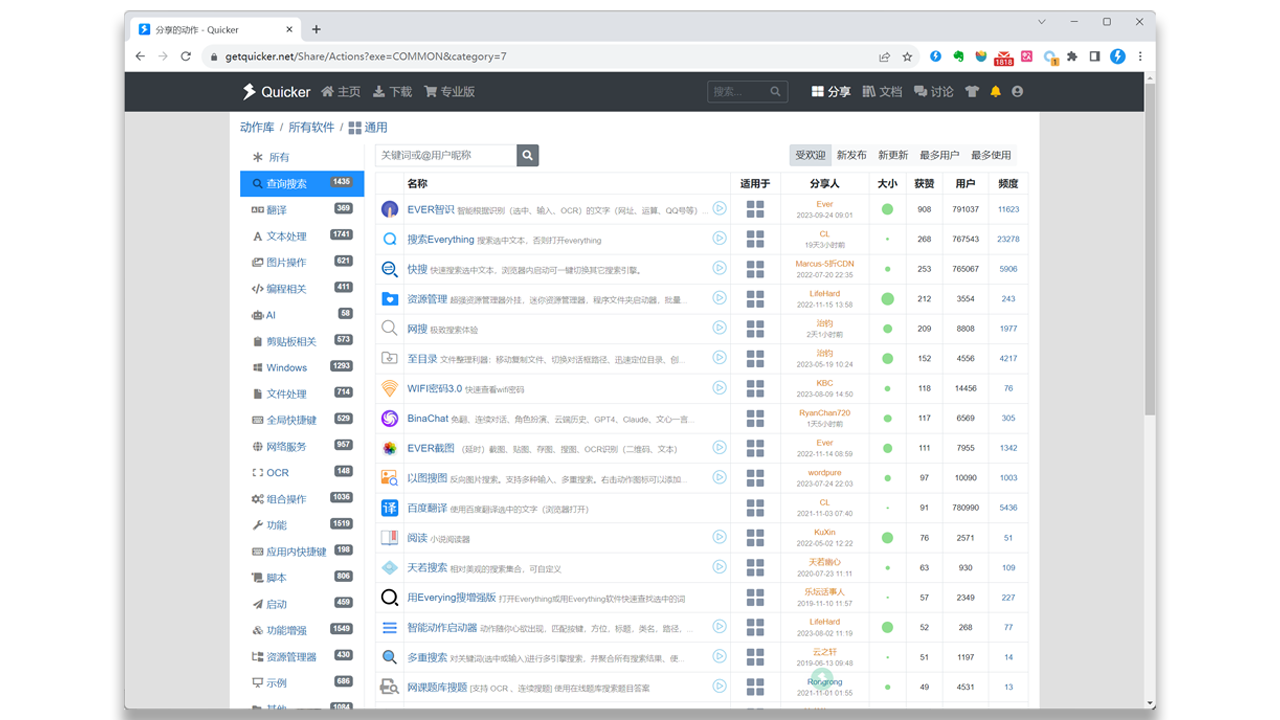This screenshot has width=1280, height=720.
Task: Click the notification bell icon in the navbar
Action: point(994,91)
